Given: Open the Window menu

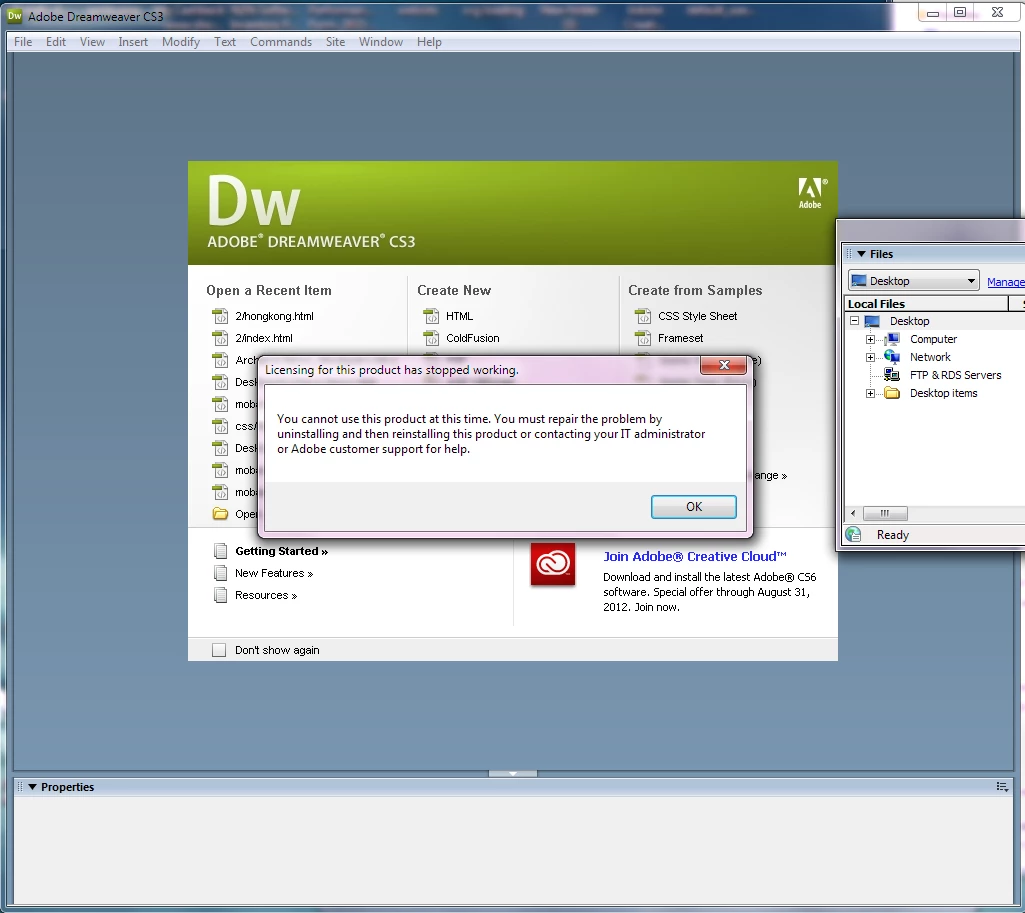Looking at the screenshot, I should tap(380, 42).
